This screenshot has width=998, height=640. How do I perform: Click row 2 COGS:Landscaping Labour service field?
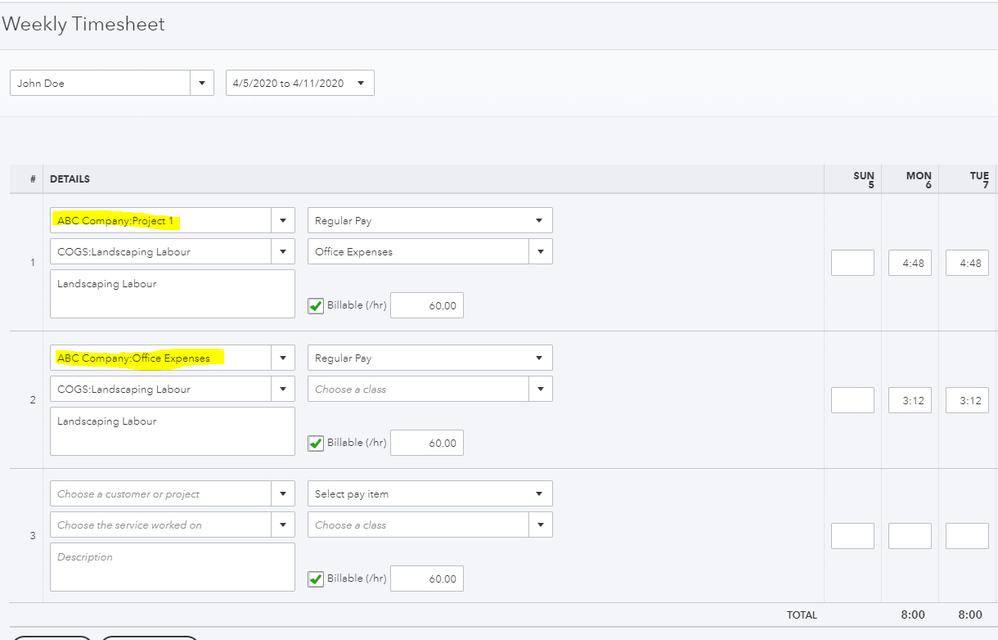tap(160, 389)
